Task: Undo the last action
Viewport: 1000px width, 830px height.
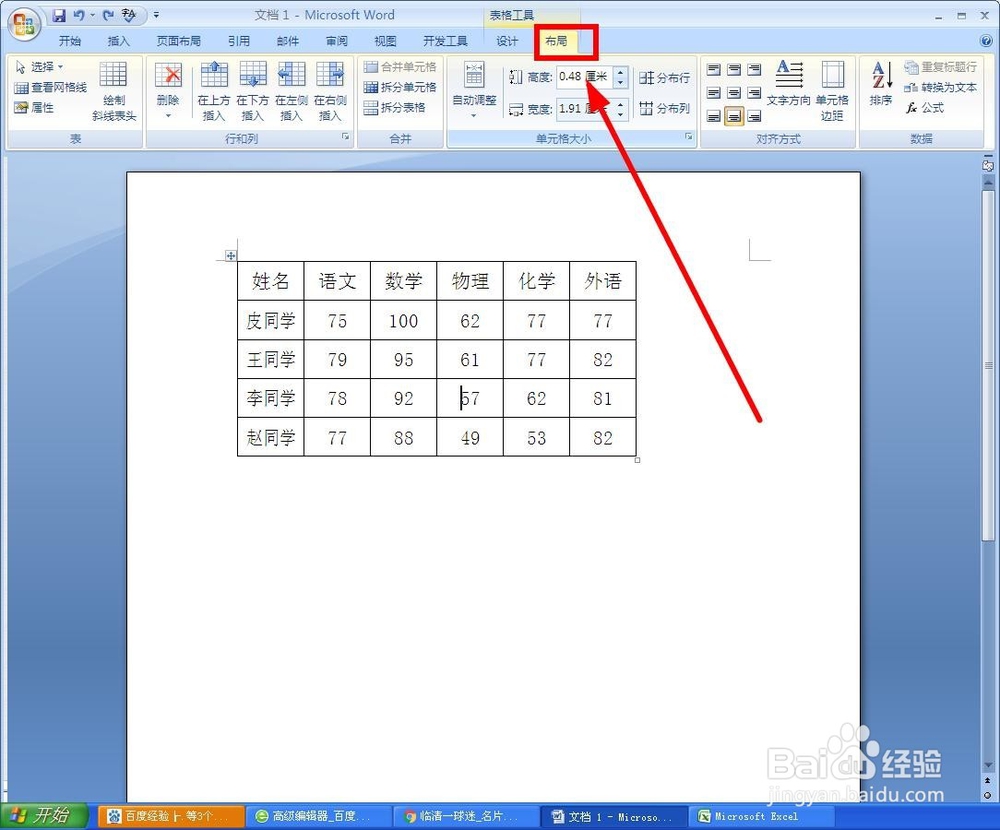Action: 79,15
